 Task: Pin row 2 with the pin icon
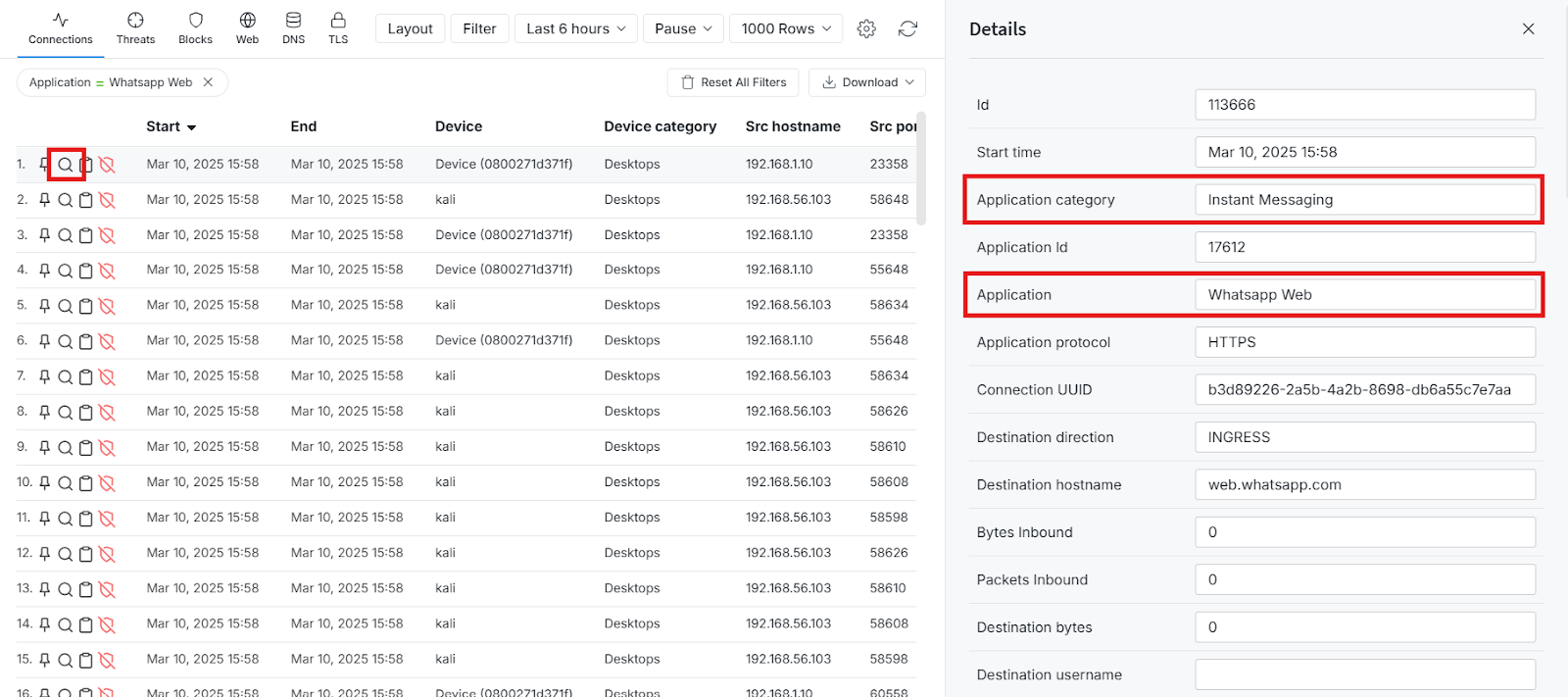click(x=44, y=200)
